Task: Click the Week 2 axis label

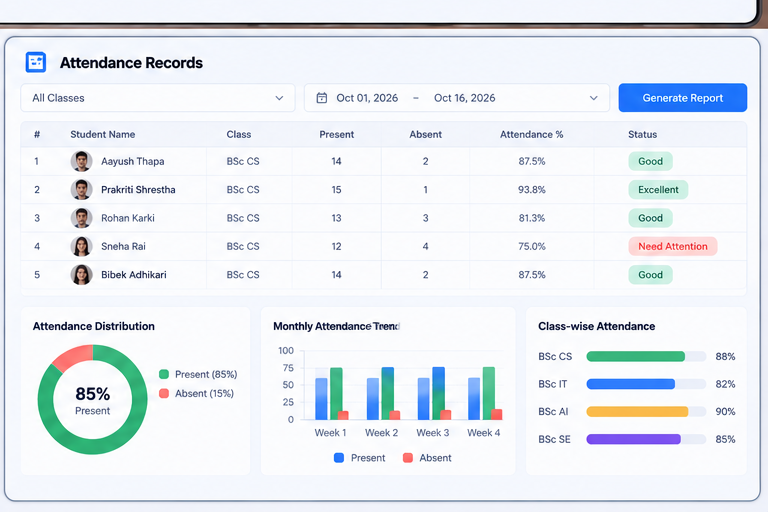Action: tap(382, 433)
